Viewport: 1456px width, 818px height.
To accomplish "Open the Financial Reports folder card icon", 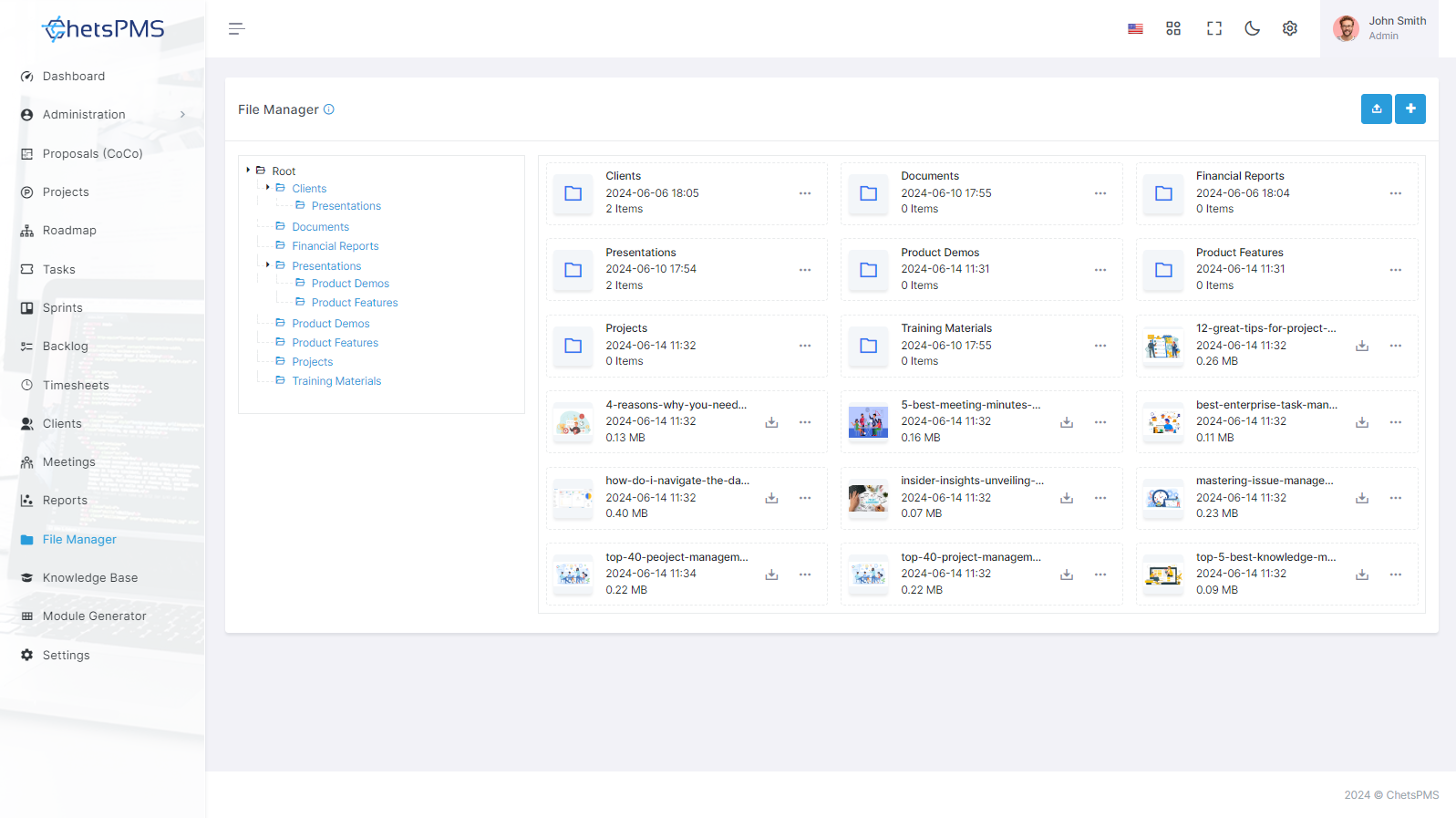I will click(x=1164, y=193).
